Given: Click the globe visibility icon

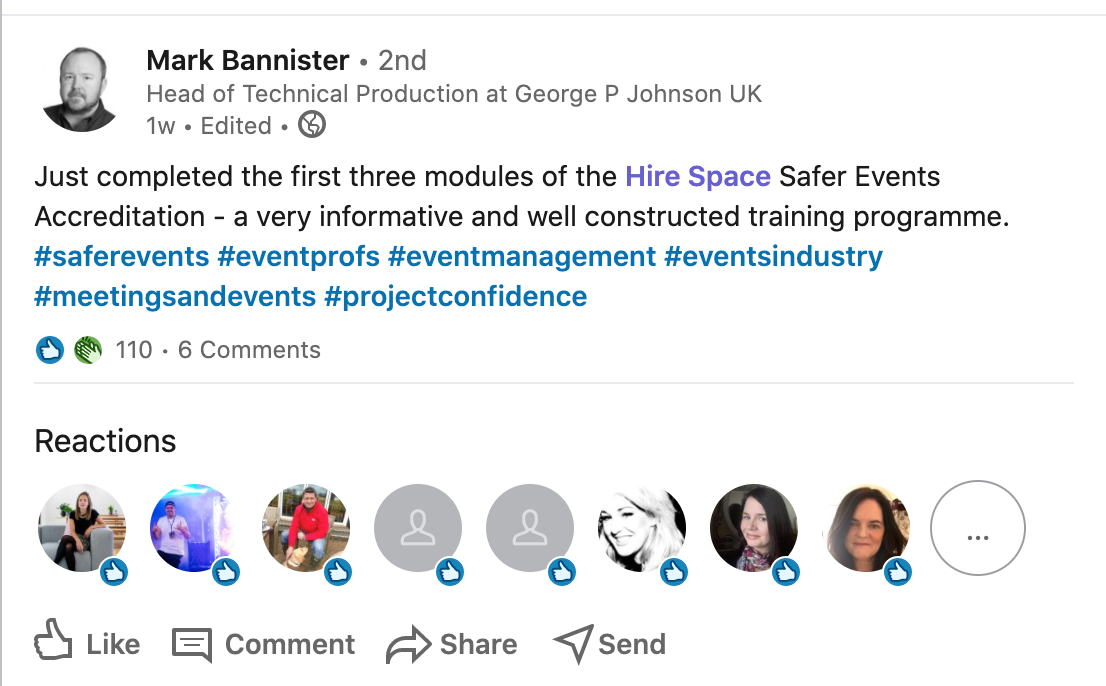Looking at the screenshot, I should coord(312,125).
